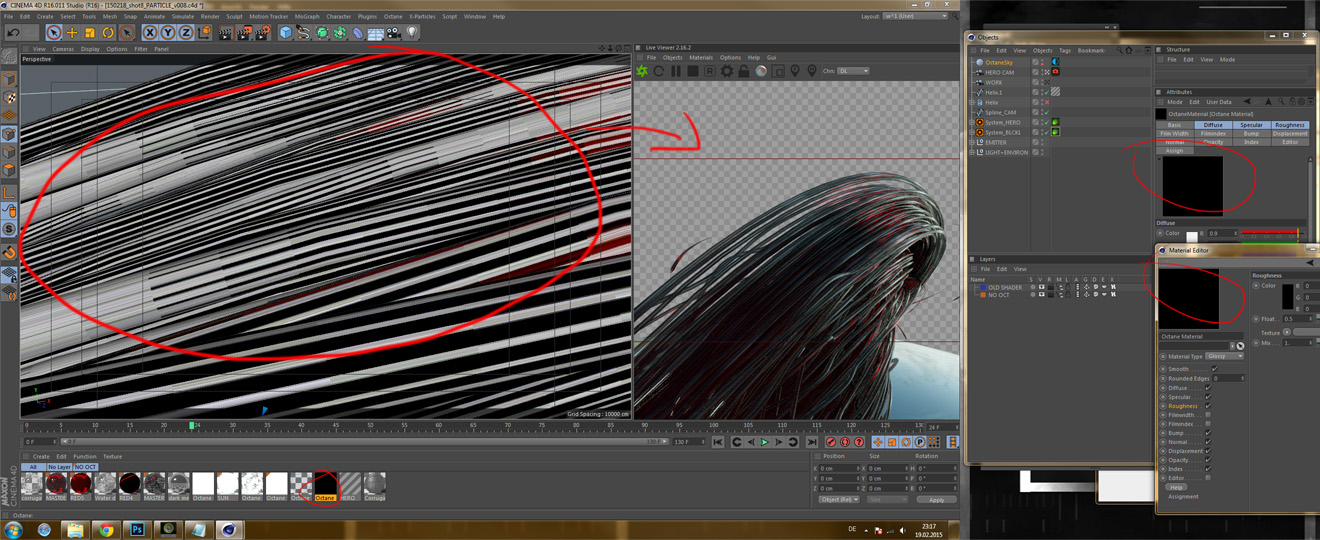Select NO OCT material layer tab

[x=86, y=467]
